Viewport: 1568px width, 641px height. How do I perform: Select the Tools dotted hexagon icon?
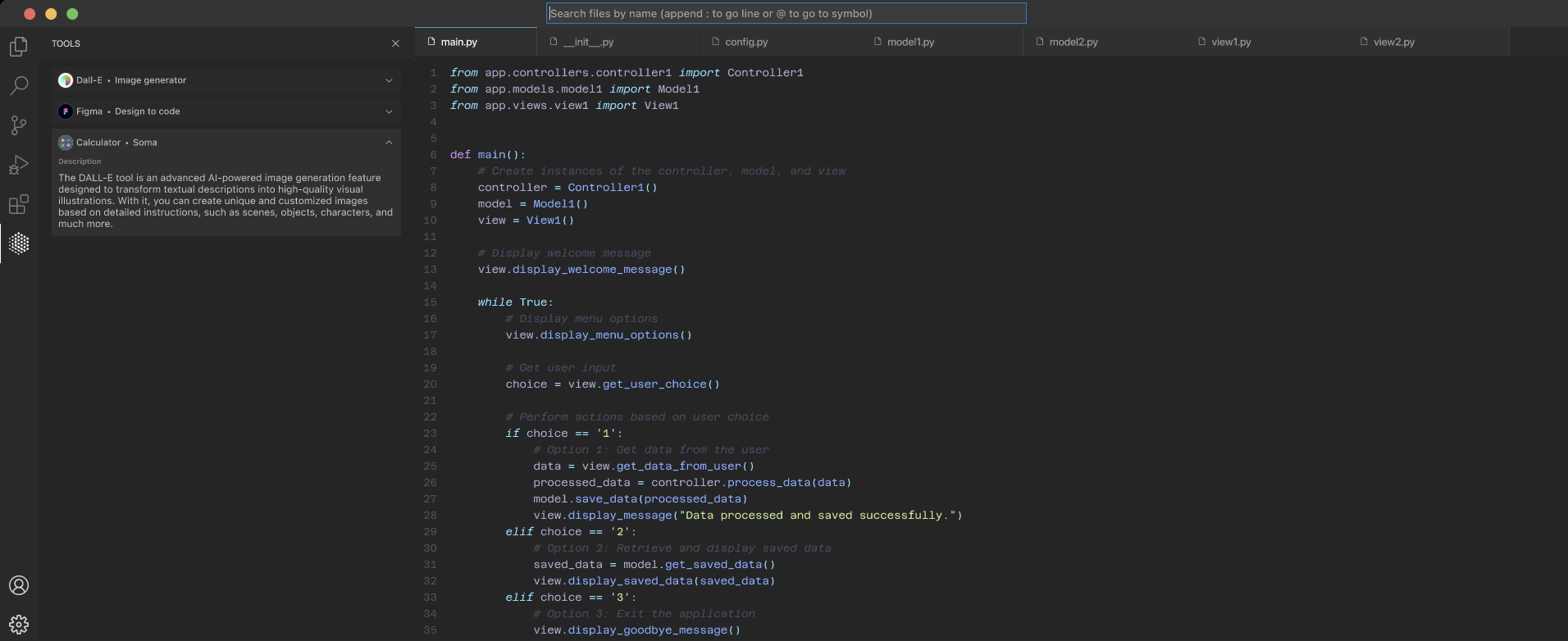coord(19,243)
